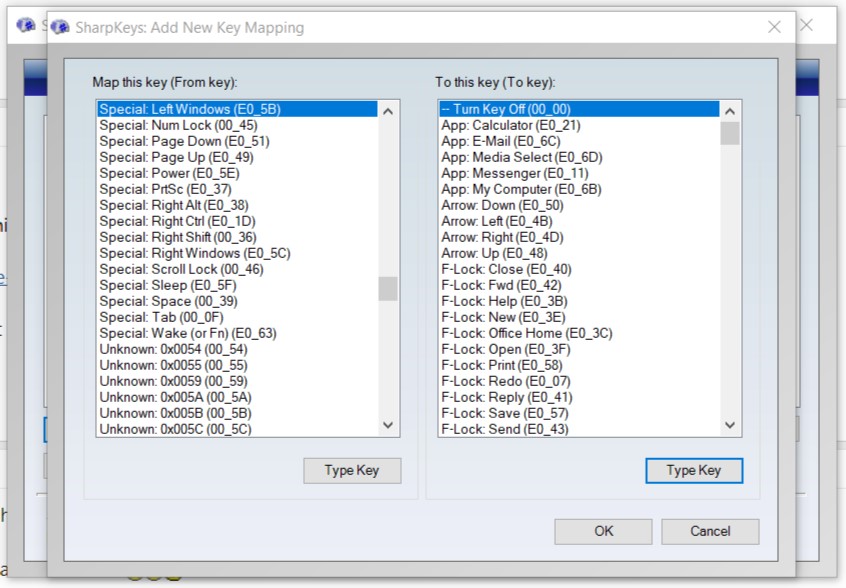
Task: Select App: Messenger (E0_11)
Action: click(579, 173)
